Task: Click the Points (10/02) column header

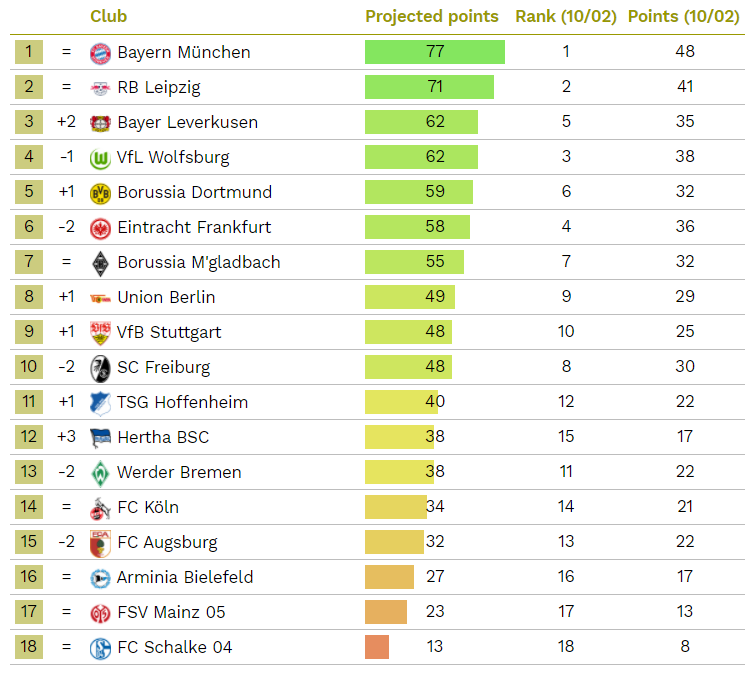Action: (x=683, y=16)
